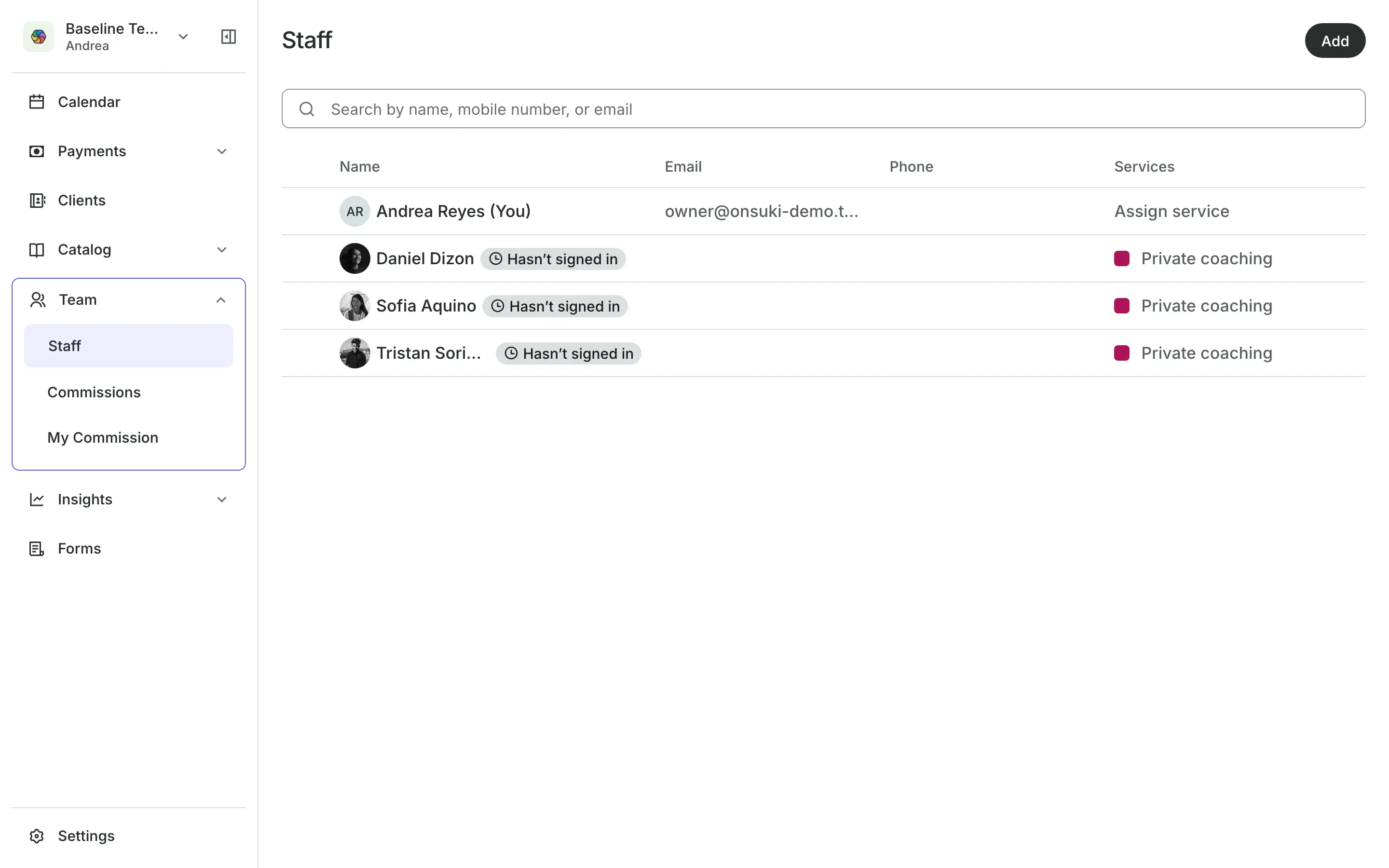Click the Clients address book icon
Image resolution: width=1389 pixels, height=868 pixels.
(x=37, y=200)
